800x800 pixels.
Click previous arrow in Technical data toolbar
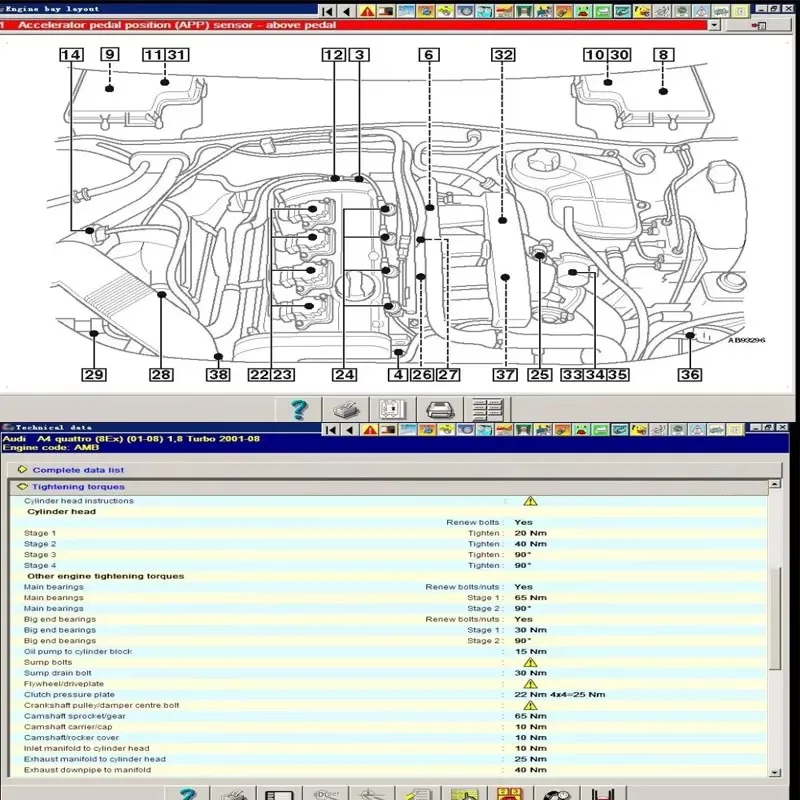pyautogui.click(x=346, y=429)
